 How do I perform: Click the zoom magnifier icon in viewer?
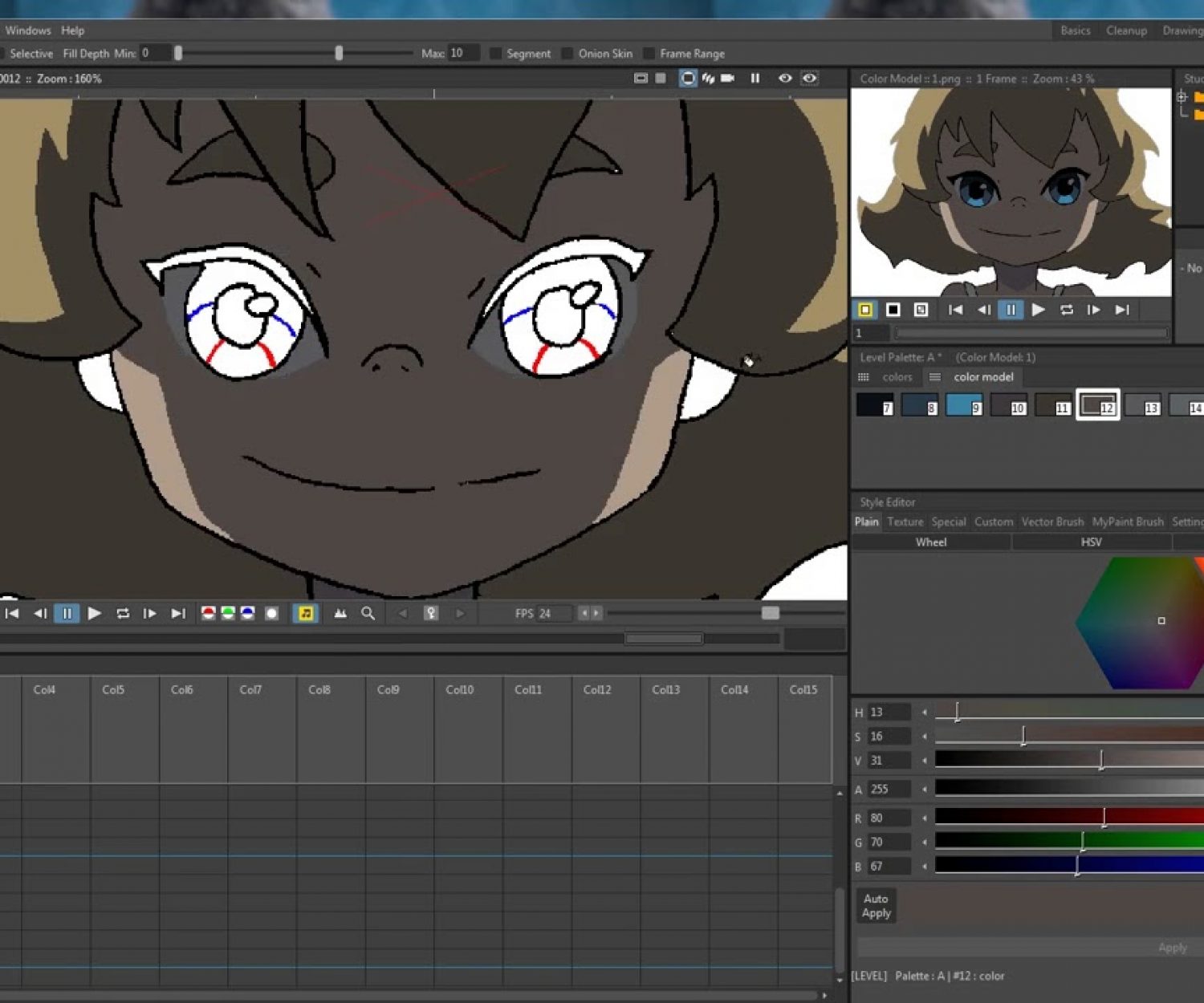368,614
